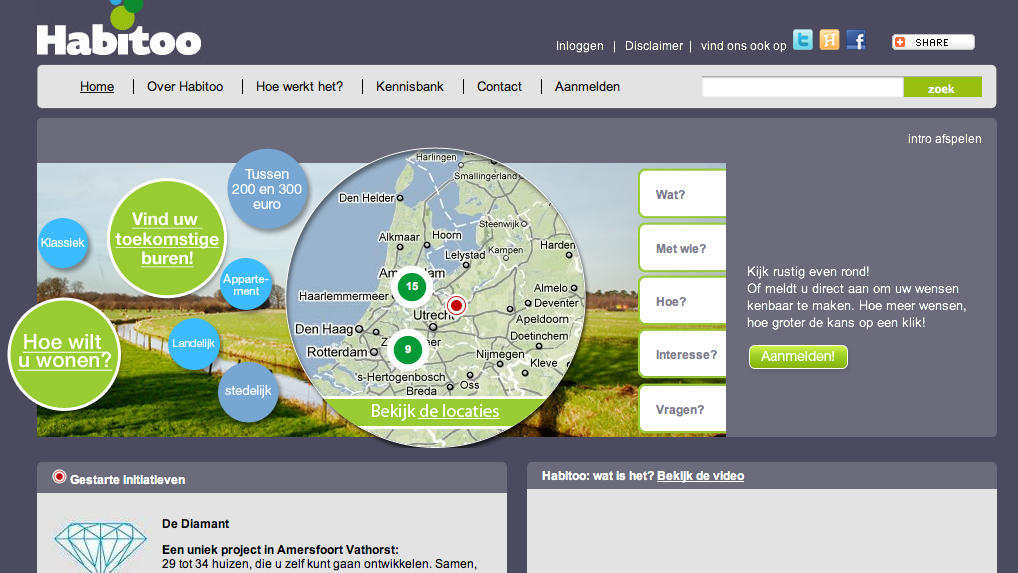Focus the search input field
The height and width of the screenshot is (573, 1018).
(802, 87)
